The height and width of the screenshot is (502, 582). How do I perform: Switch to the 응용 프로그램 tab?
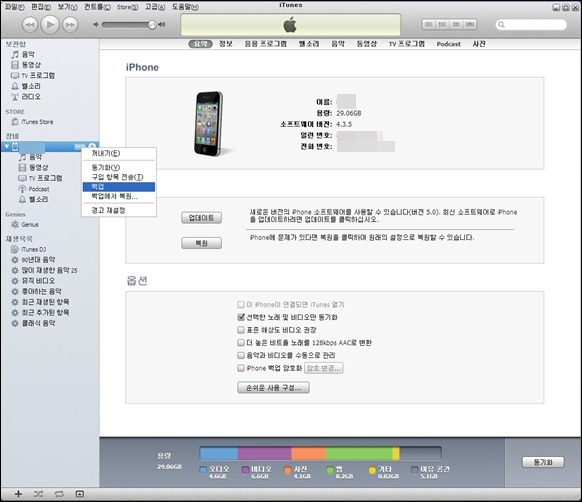(265, 44)
